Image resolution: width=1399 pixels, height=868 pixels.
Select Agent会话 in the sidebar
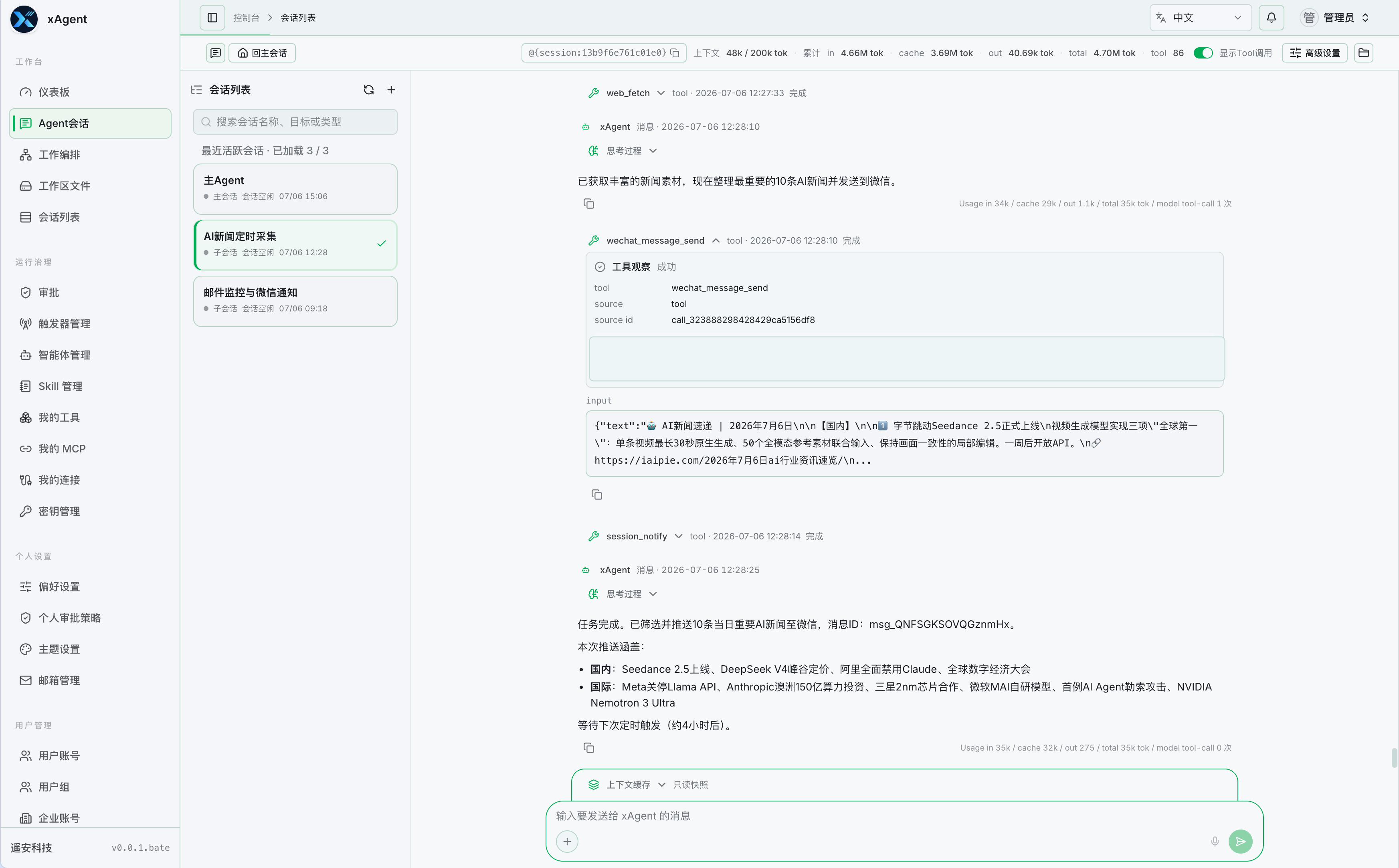point(90,123)
